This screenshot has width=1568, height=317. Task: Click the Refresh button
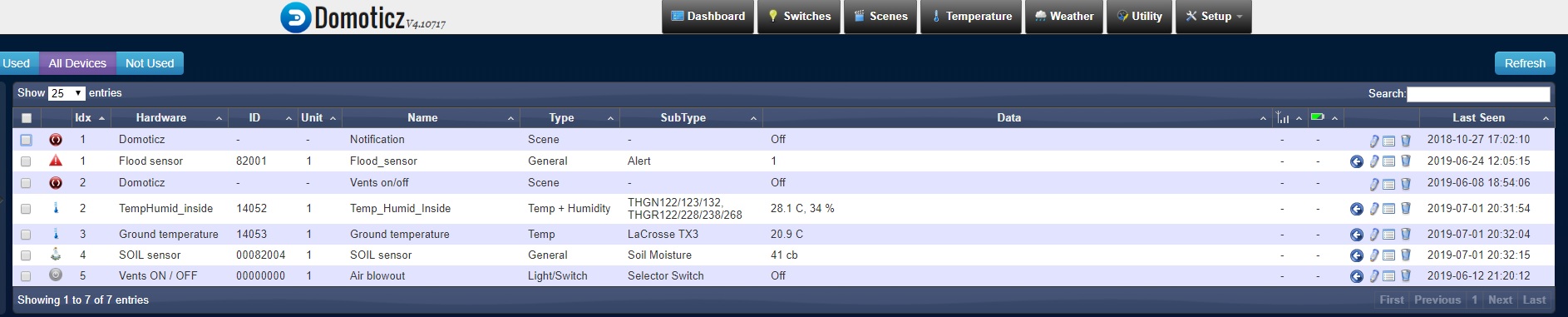click(x=1524, y=63)
